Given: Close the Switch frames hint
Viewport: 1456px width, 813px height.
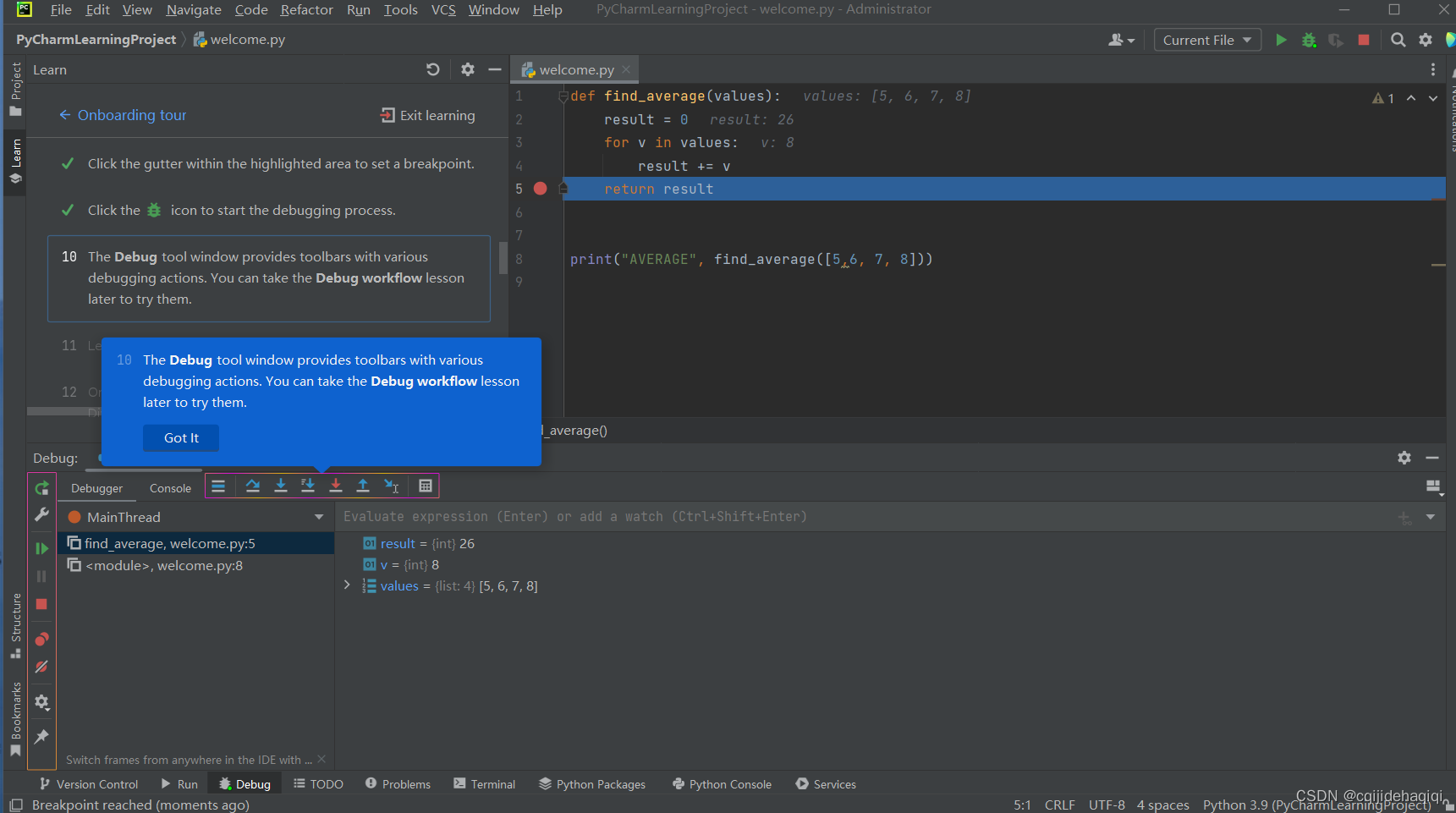Looking at the screenshot, I should pos(321,759).
